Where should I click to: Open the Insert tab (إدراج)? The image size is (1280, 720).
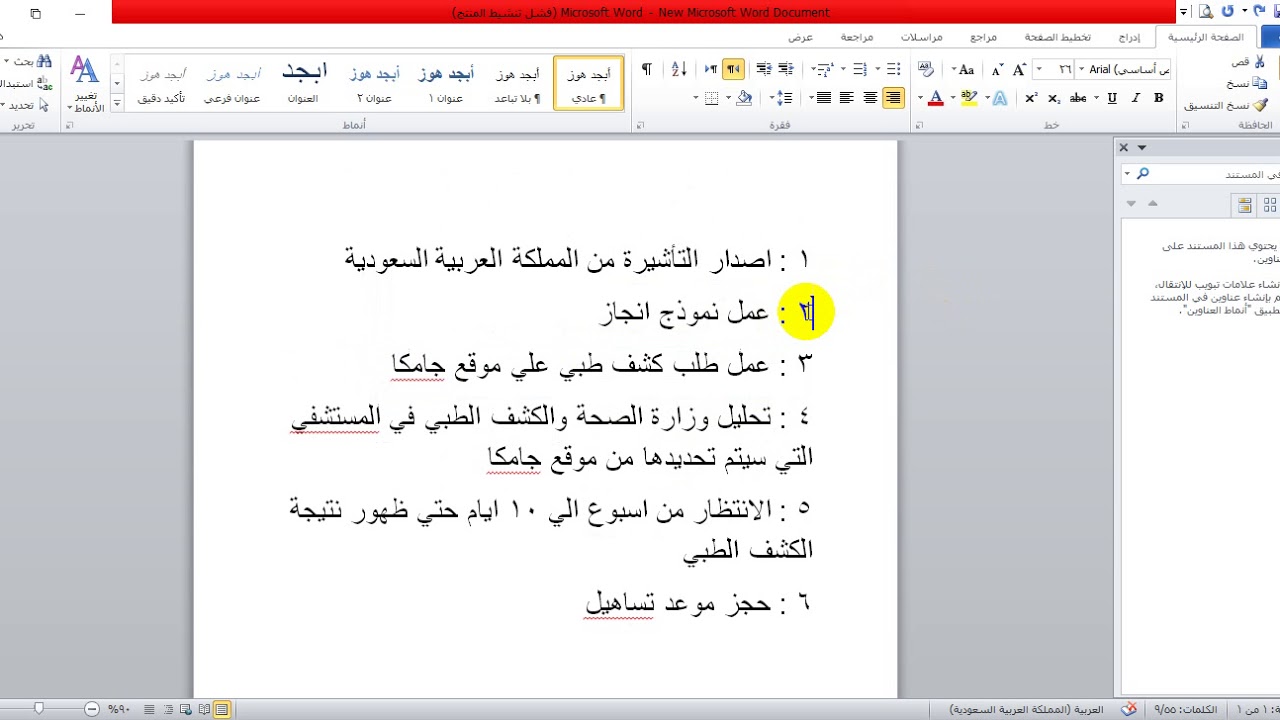click(x=1129, y=37)
